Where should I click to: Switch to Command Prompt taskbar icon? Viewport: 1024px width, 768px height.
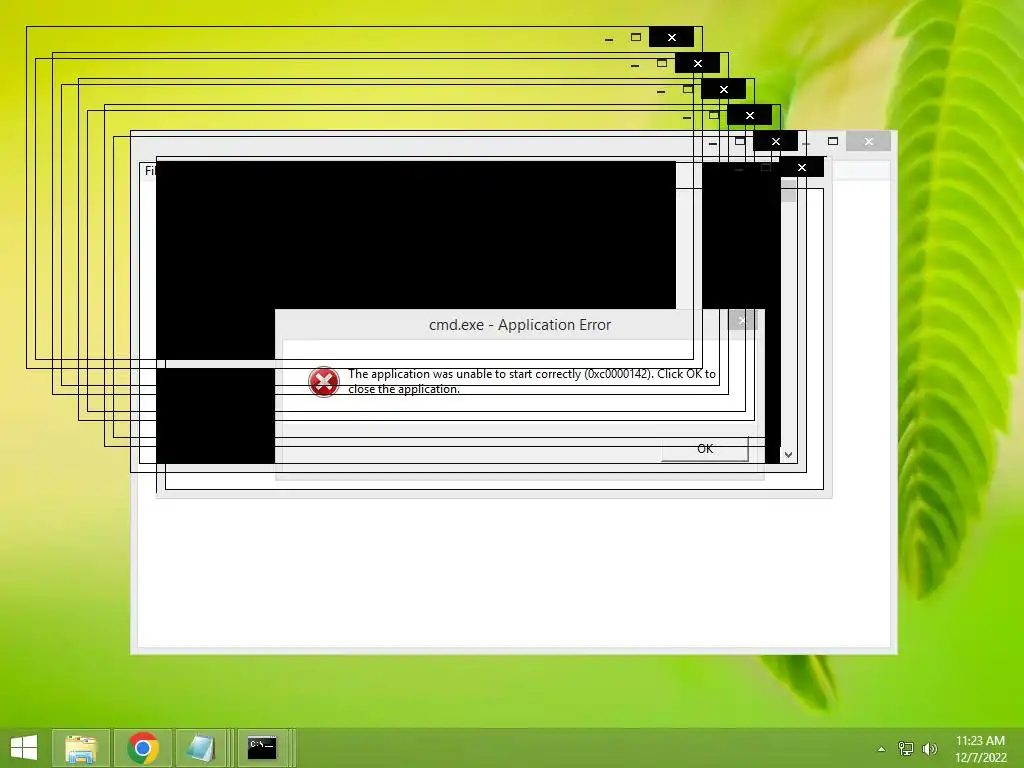pyautogui.click(x=262, y=748)
